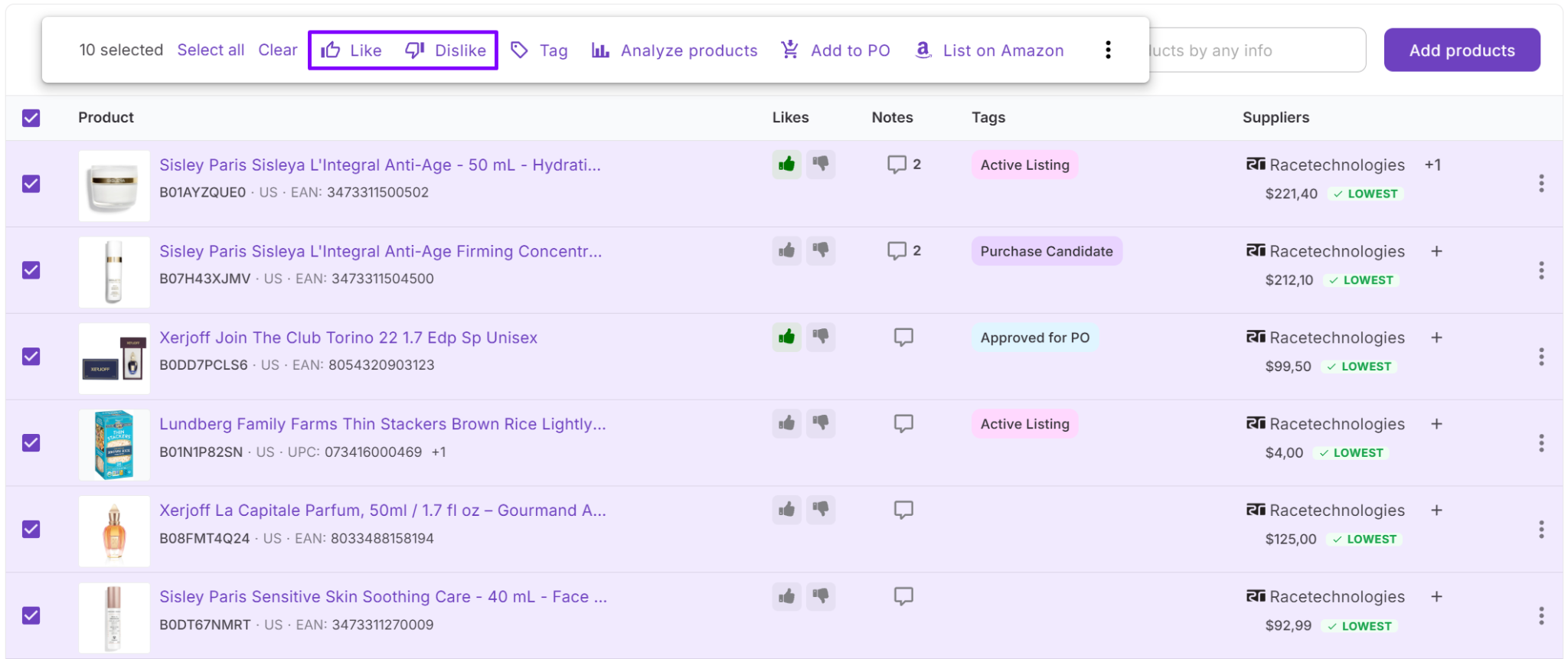Dislike selected products from the toolbar

446,51
